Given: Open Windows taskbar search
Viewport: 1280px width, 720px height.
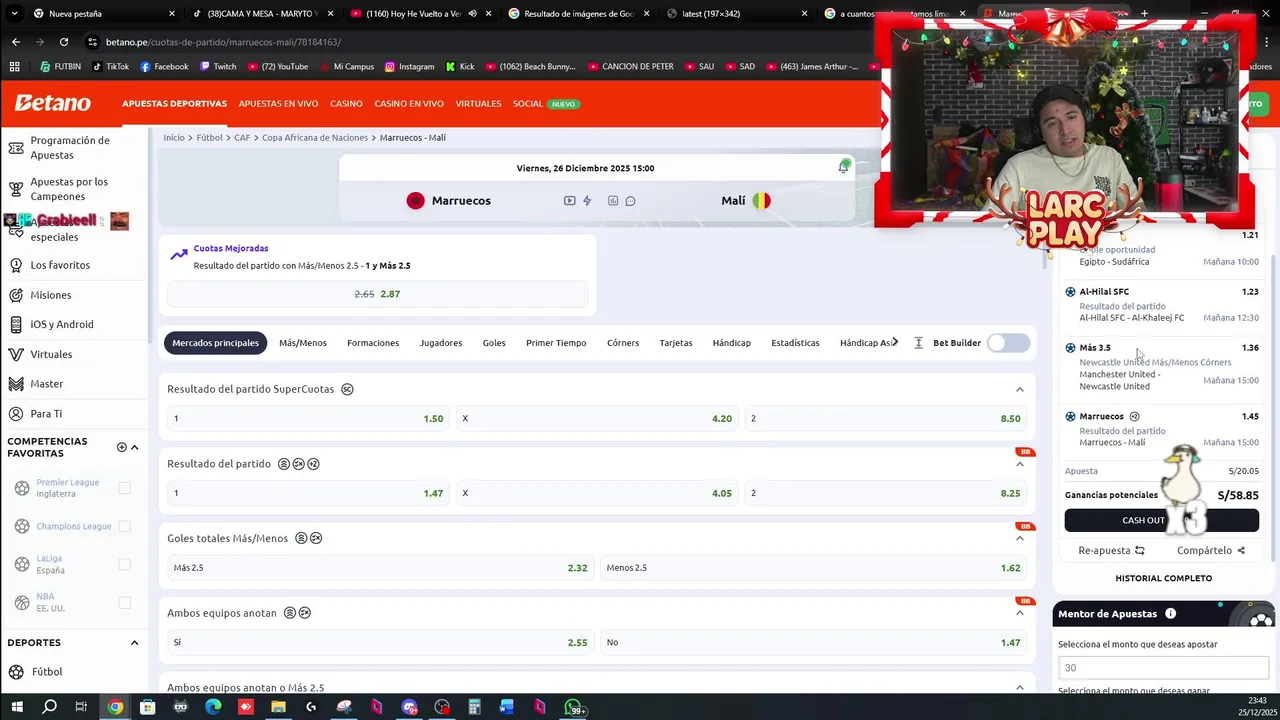Looking at the screenshot, I should click(49, 708).
